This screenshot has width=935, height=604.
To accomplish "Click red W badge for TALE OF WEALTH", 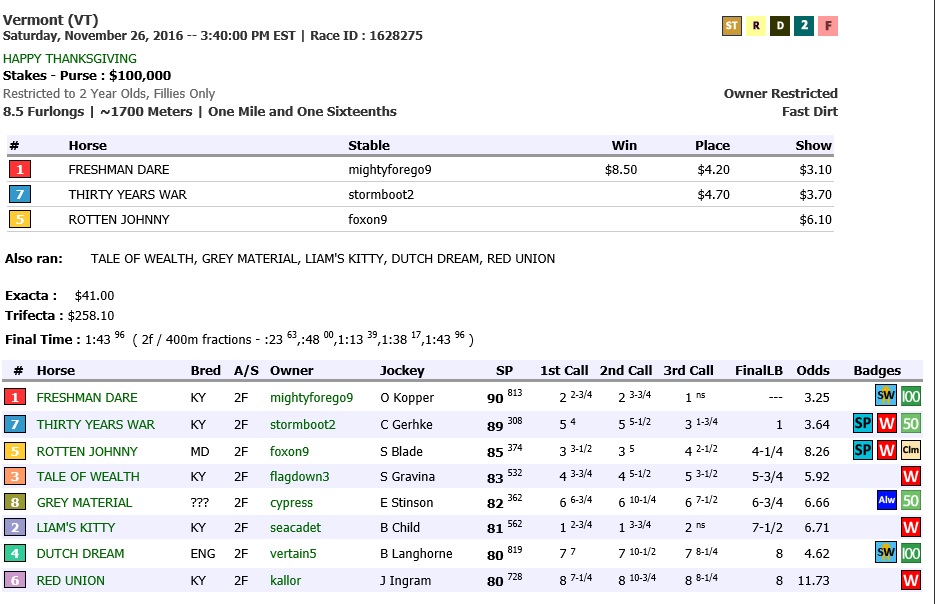I will click(x=910, y=476).
